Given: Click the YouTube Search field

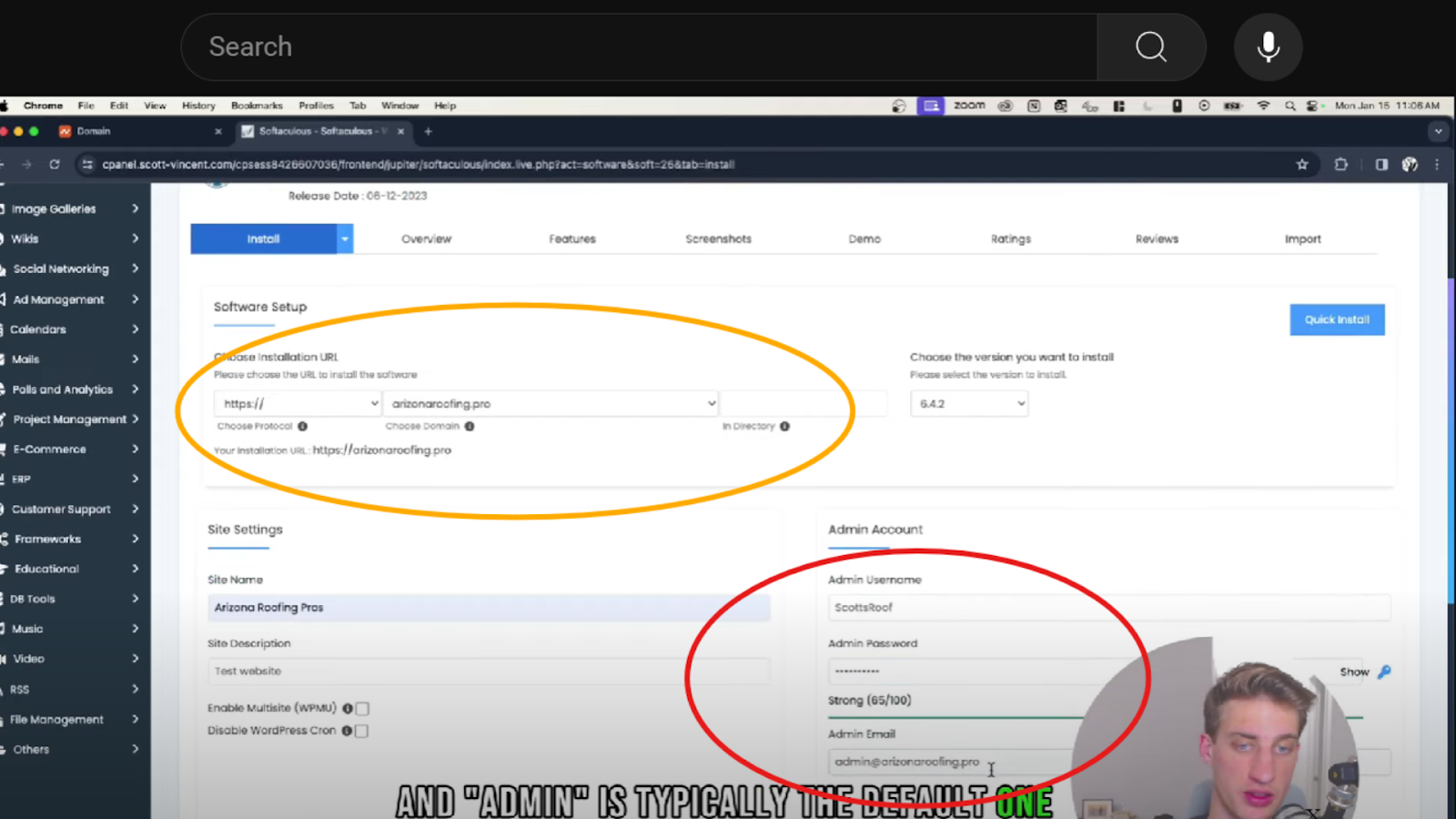Looking at the screenshot, I should [639, 46].
